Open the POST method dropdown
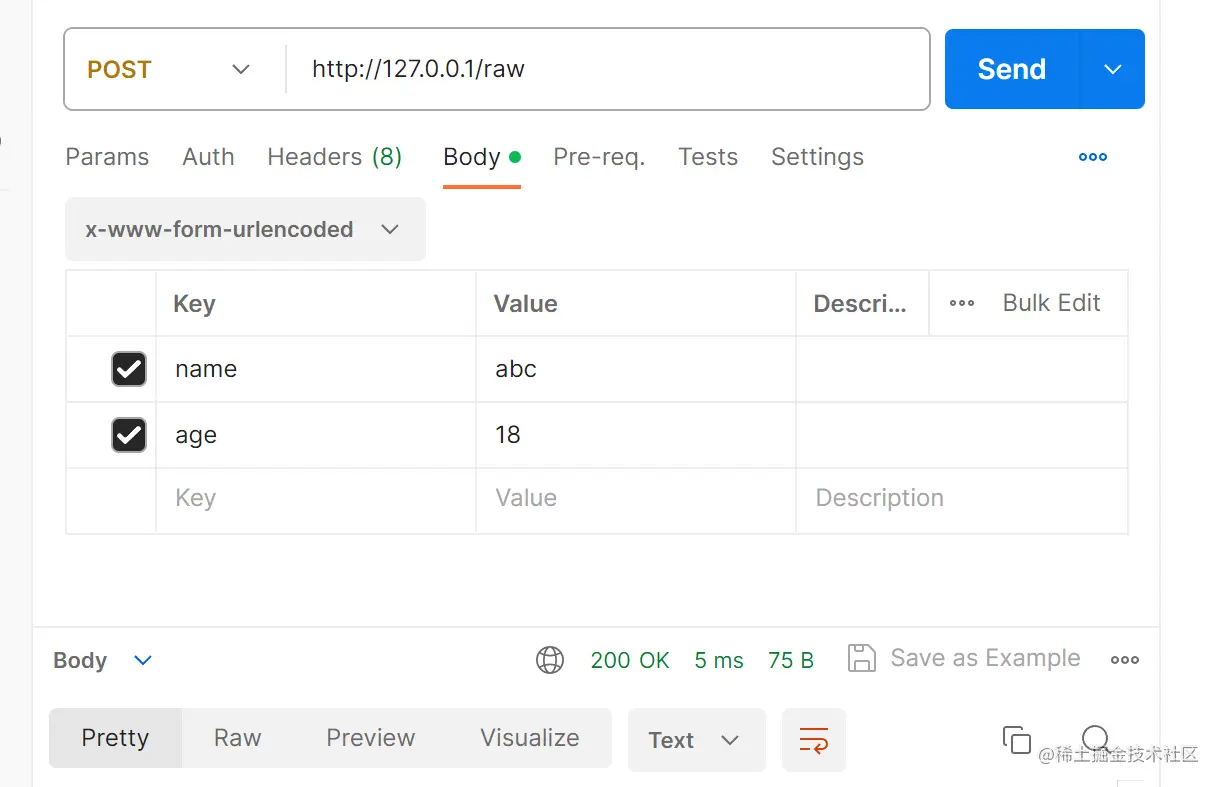The width and height of the screenshot is (1221, 787). click(168, 69)
